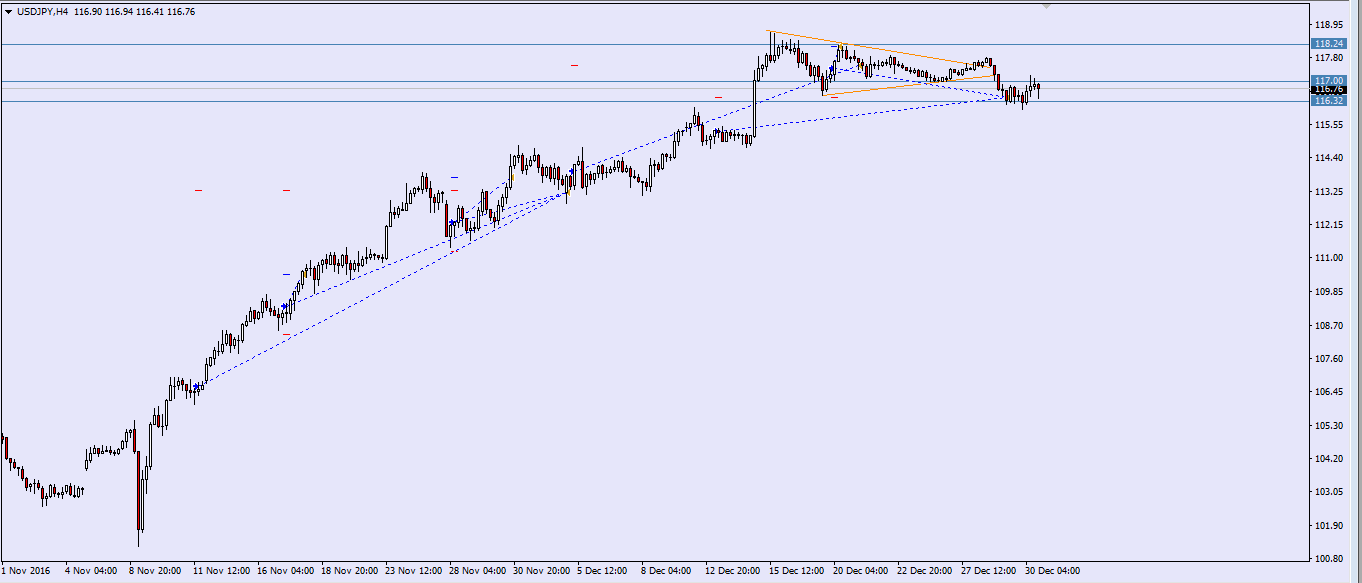Click the 116.94 high value in header
Viewport: 1362px width, 583px height.
click(121, 12)
